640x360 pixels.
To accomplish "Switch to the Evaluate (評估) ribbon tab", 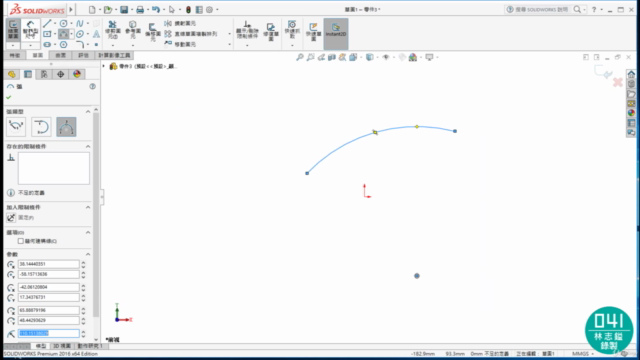I will tap(83, 55).
